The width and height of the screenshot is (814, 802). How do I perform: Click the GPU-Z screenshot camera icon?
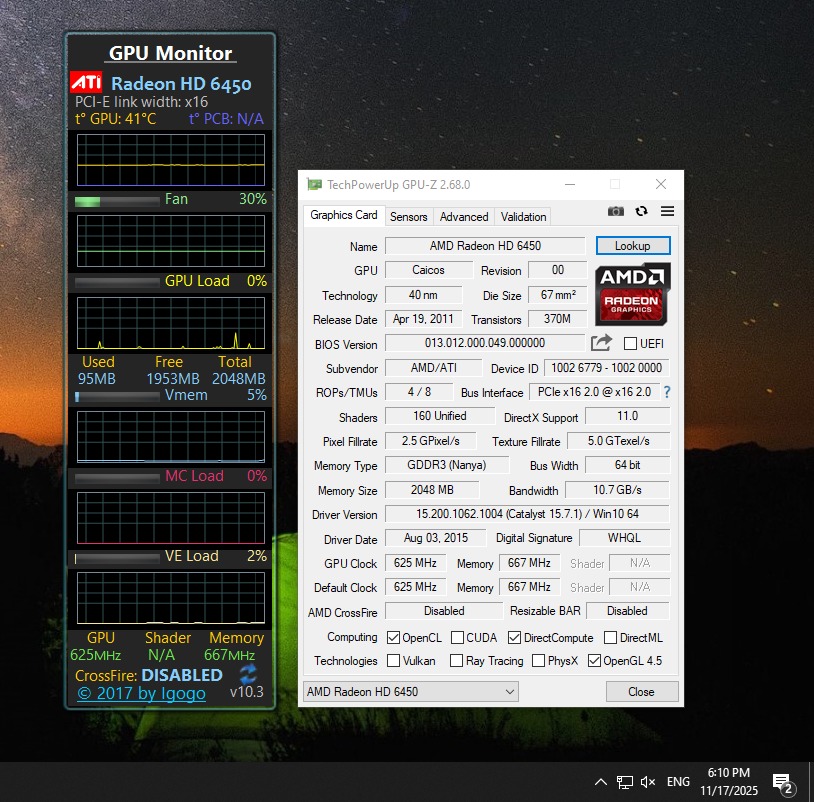point(616,211)
